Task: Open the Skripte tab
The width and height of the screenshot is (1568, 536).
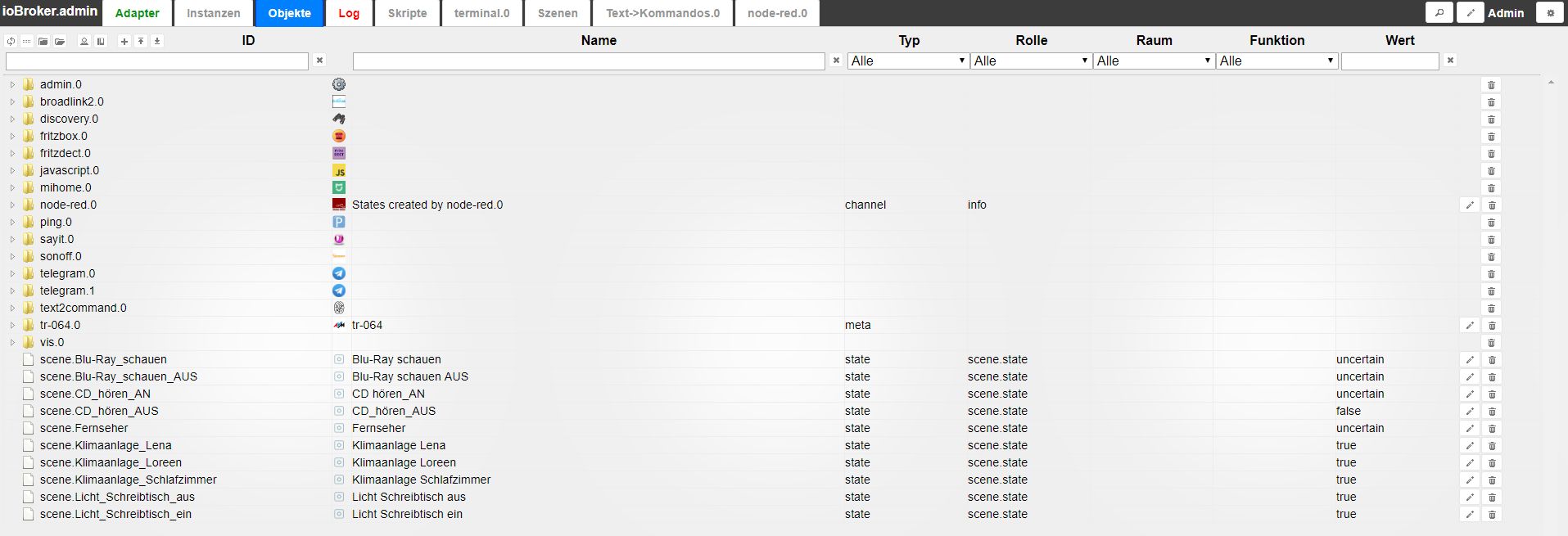Action: pyautogui.click(x=408, y=13)
